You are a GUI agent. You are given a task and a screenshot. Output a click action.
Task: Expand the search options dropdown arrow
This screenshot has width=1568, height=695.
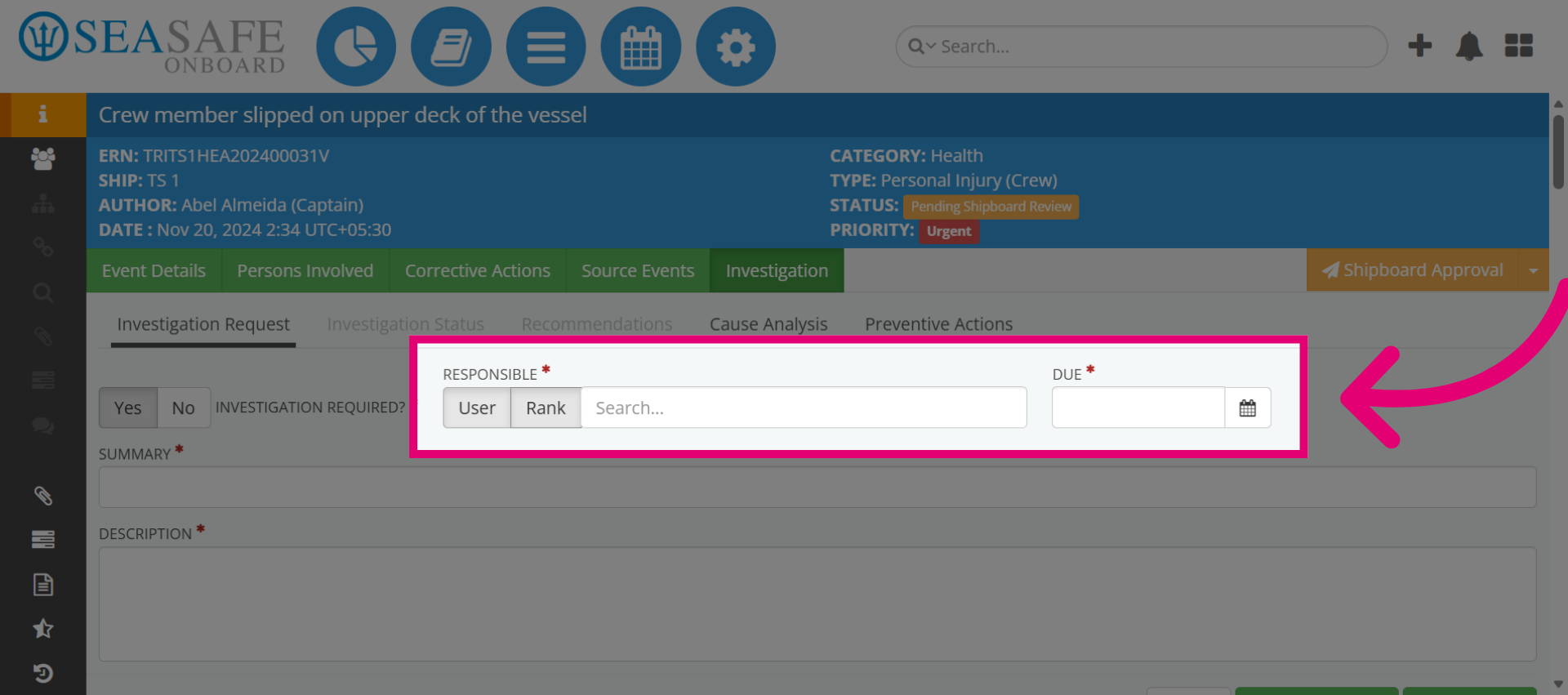(931, 47)
